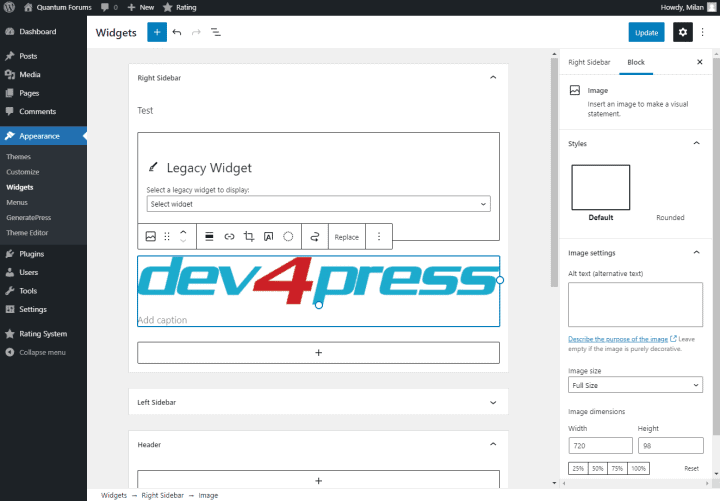Click move to widget area icon
The width and height of the screenshot is (720, 501).
tap(315, 236)
